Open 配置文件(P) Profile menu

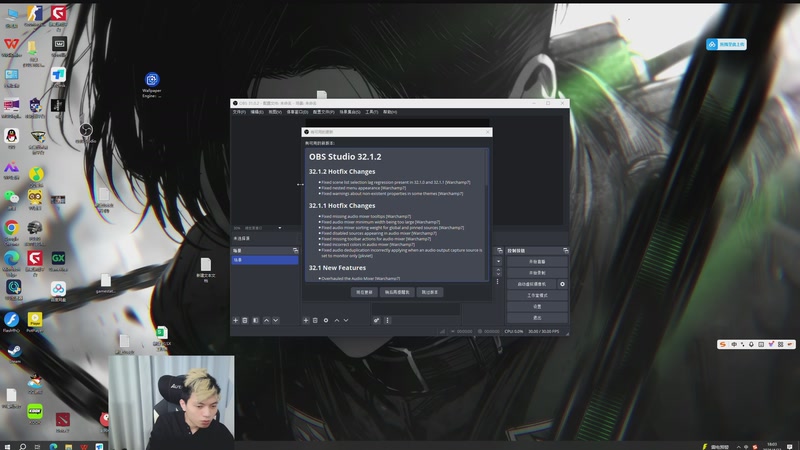(x=323, y=112)
